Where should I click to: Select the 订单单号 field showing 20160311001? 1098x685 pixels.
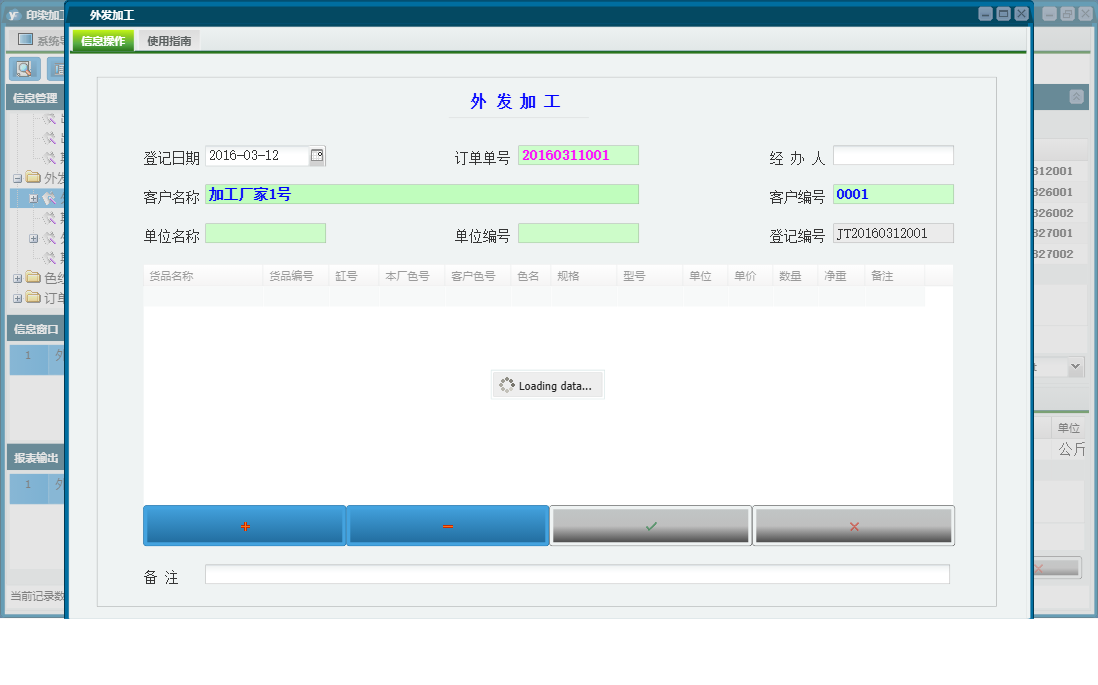pos(578,155)
